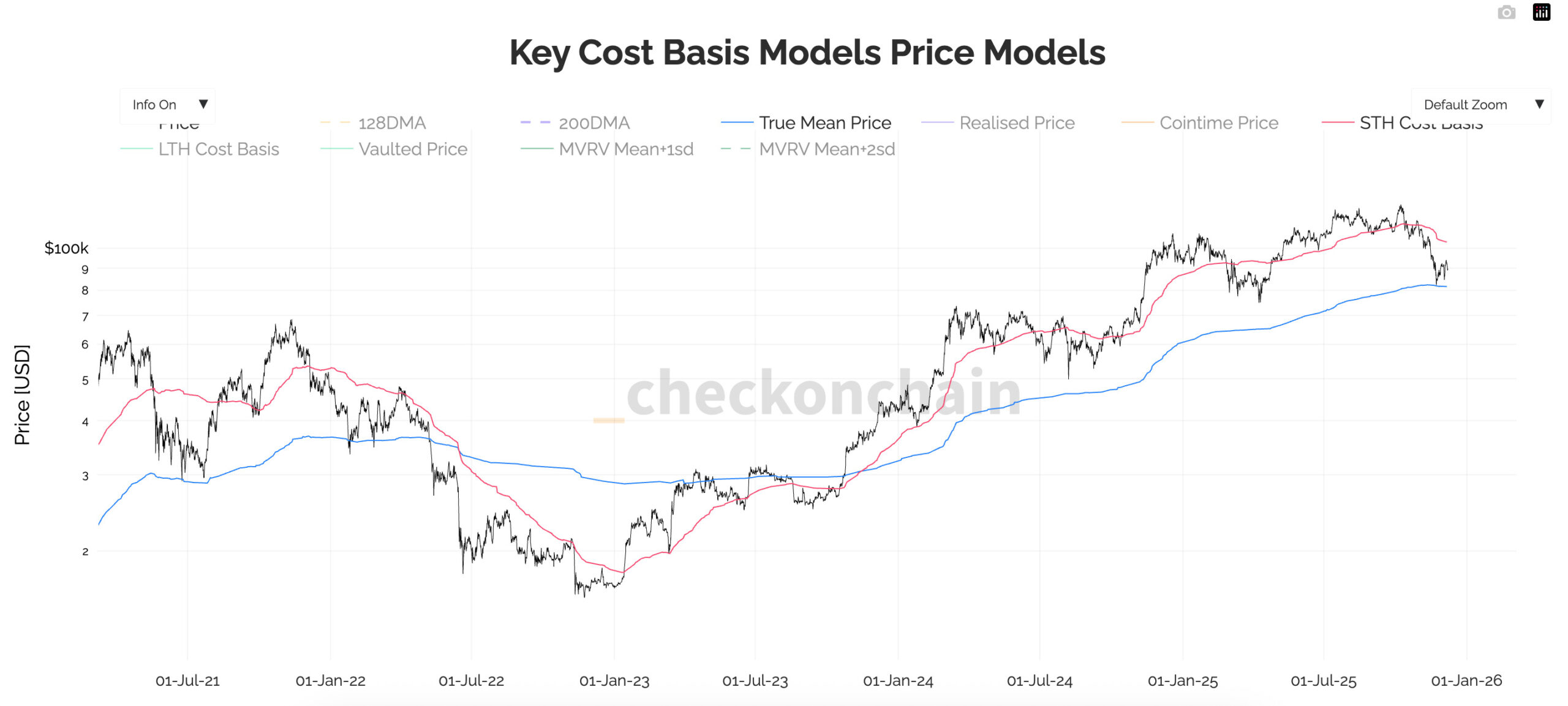Toggle the MVRV Mean+2sd legend entry
The height and width of the screenshot is (706, 1568).
click(x=826, y=149)
